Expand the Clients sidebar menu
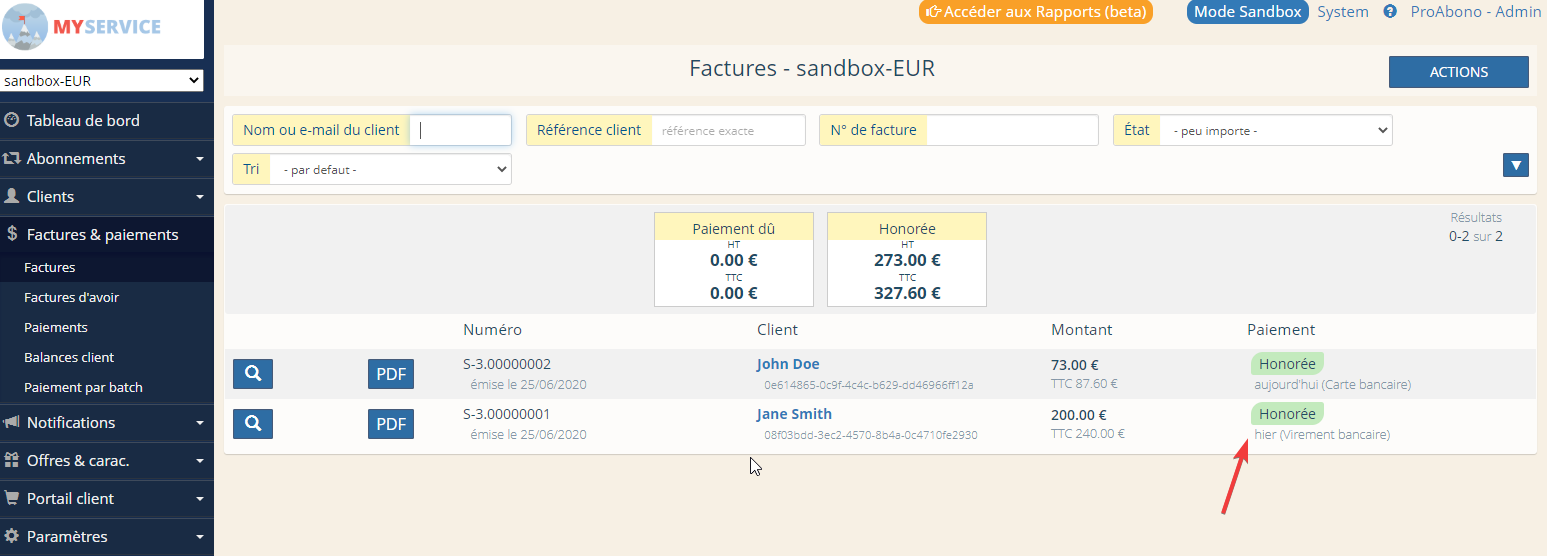The height and width of the screenshot is (556, 1547). coord(107,197)
